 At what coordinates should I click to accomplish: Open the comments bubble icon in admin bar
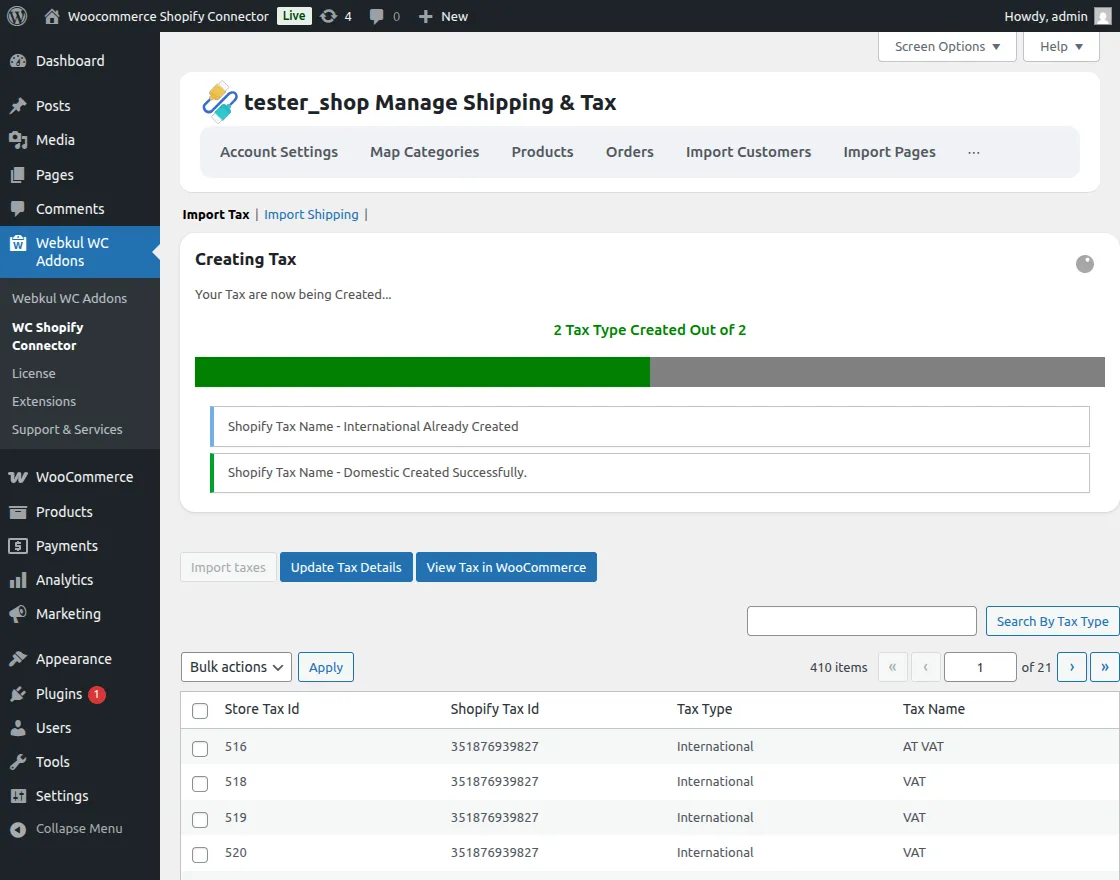pyautogui.click(x=376, y=16)
